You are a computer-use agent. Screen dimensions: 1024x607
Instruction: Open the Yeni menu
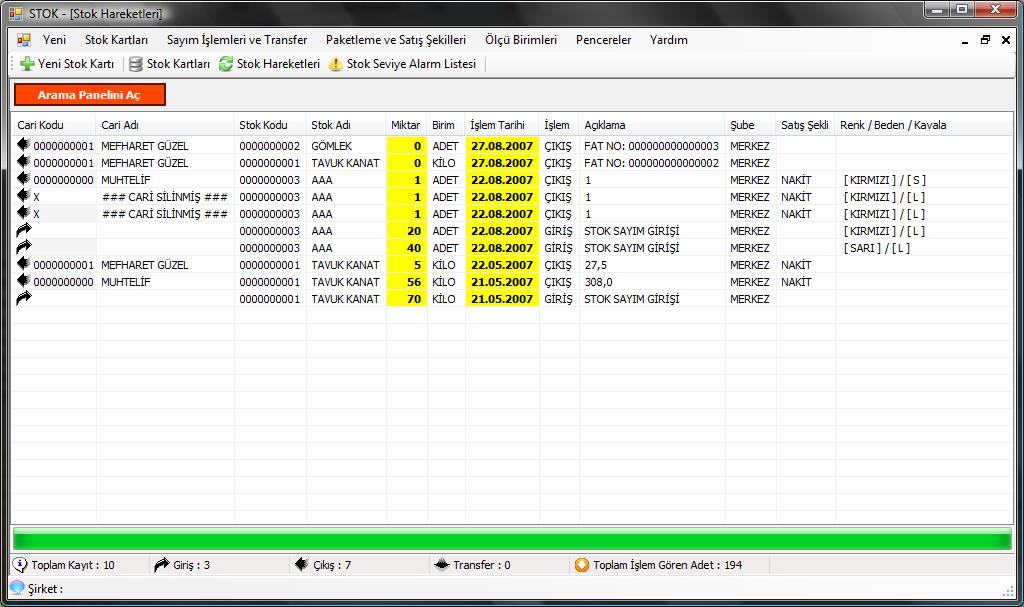pos(54,40)
